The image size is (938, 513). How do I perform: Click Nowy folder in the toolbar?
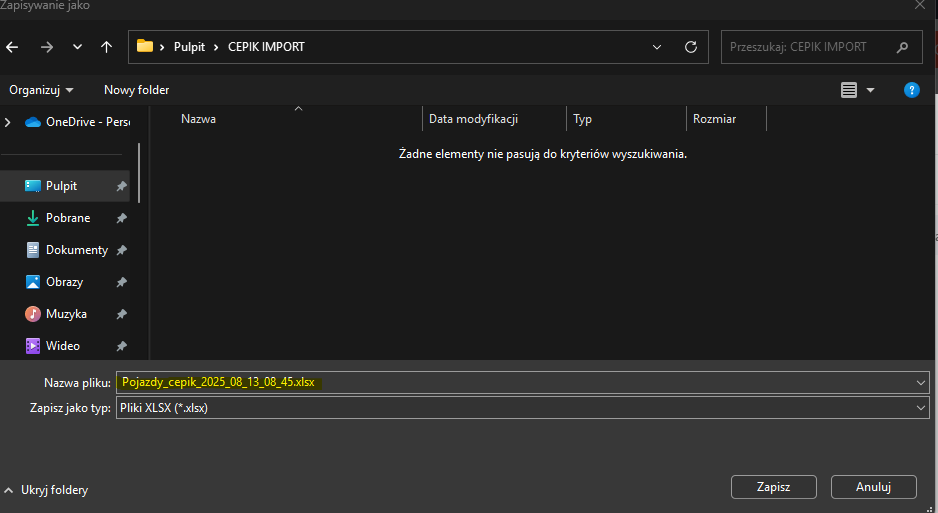click(137, 90)
